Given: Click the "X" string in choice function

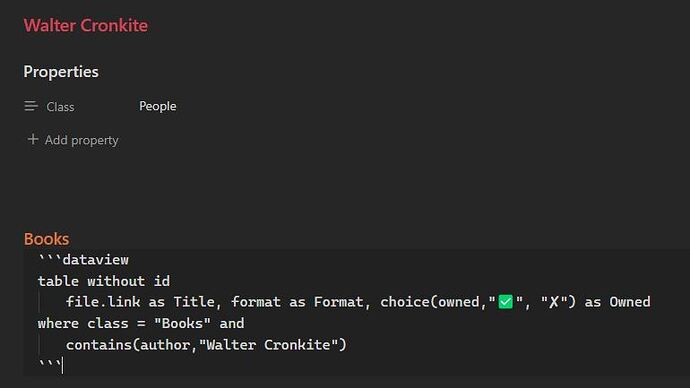Looking at the screenshot, I should tap(554, 302).
